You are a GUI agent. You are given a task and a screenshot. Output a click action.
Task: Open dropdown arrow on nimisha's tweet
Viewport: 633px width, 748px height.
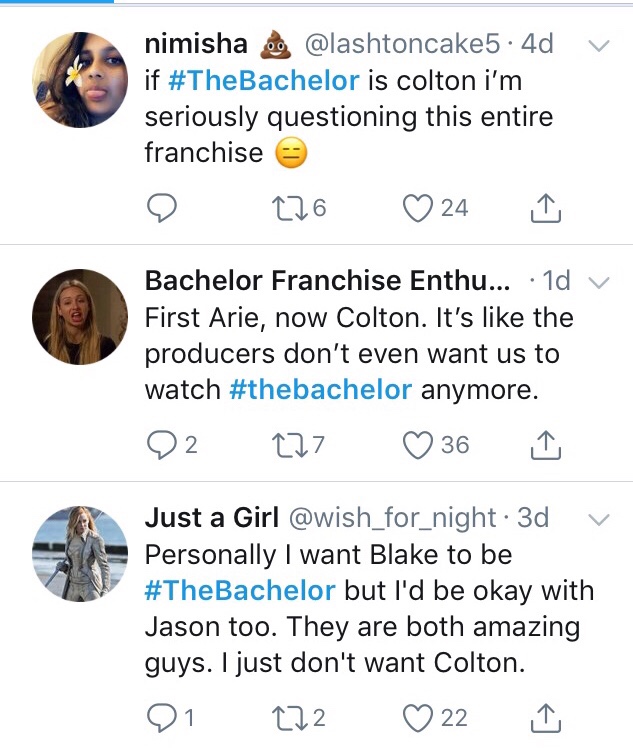[x=598, y=46]
